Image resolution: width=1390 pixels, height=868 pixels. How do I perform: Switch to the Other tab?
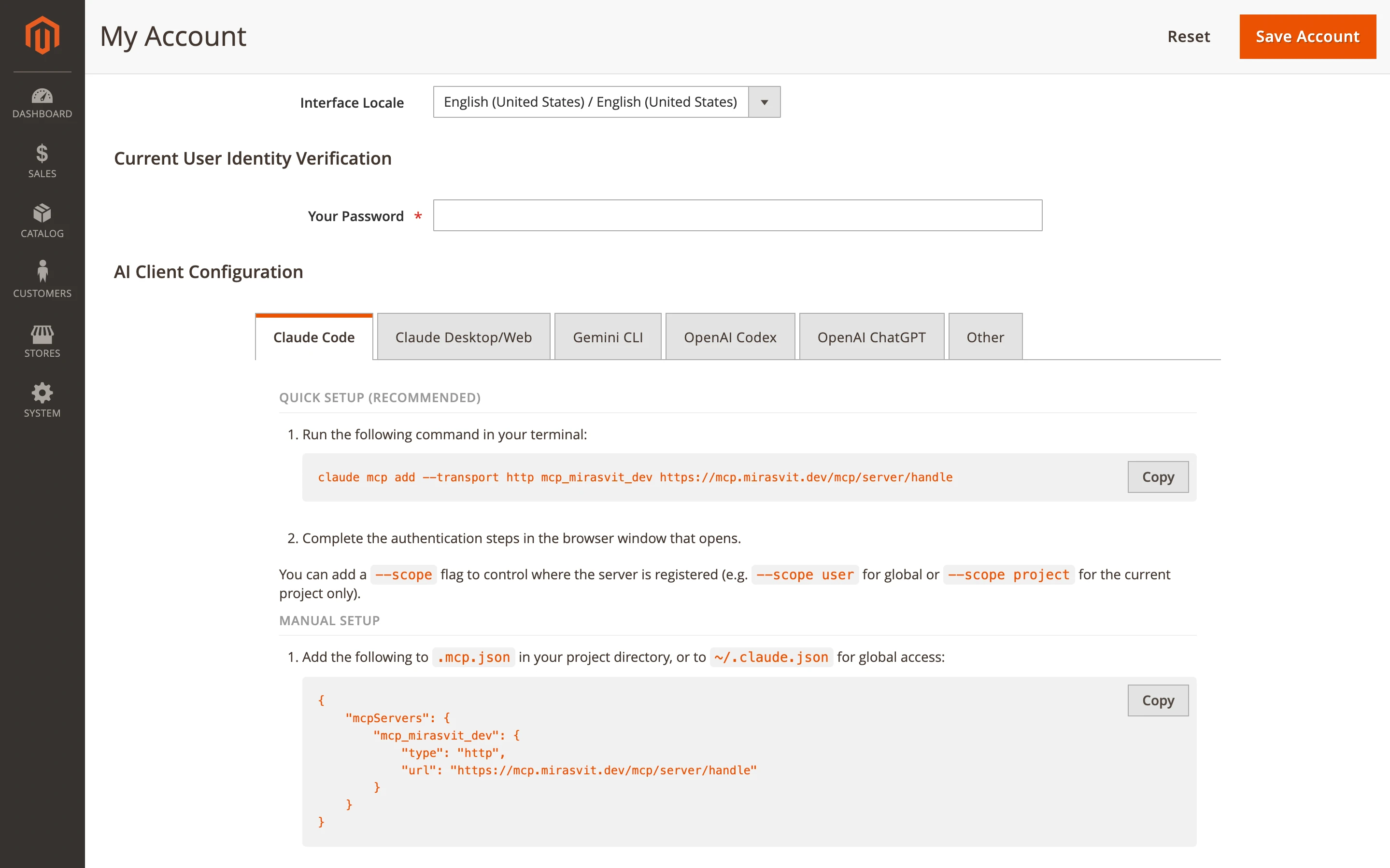[985, 337]
